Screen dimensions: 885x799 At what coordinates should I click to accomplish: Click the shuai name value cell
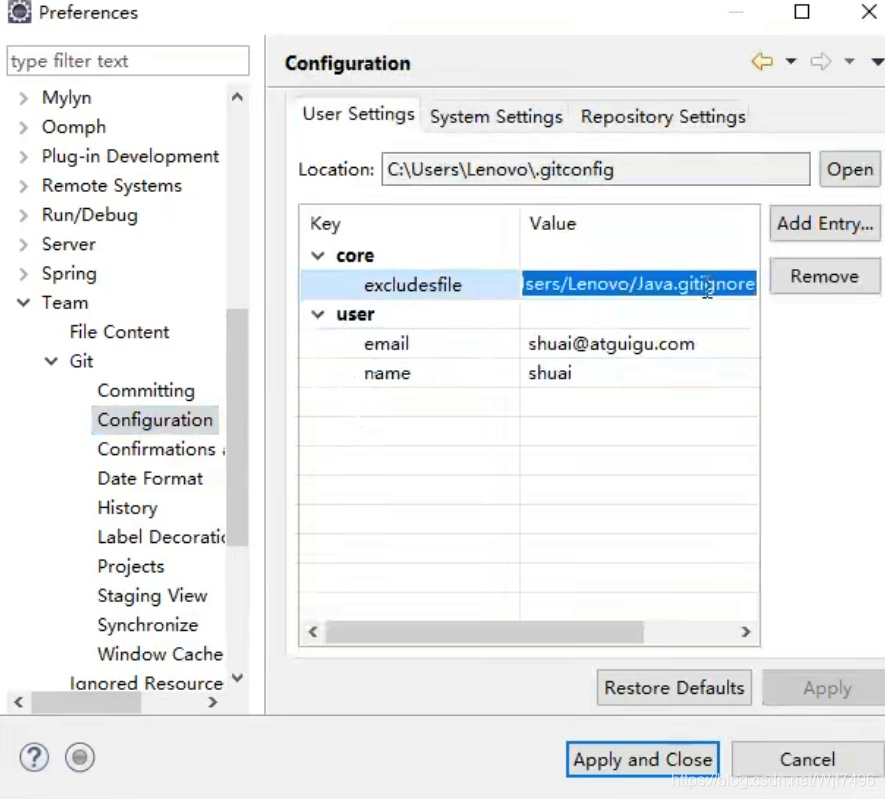coord(550,373)
